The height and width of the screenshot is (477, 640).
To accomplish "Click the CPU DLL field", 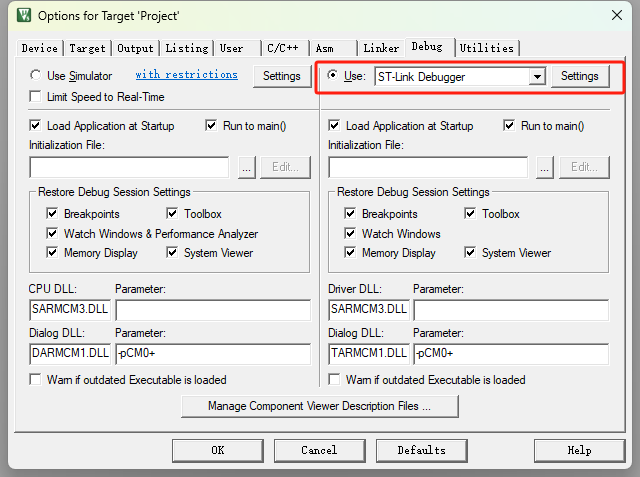I will click(x=70, y=310).
